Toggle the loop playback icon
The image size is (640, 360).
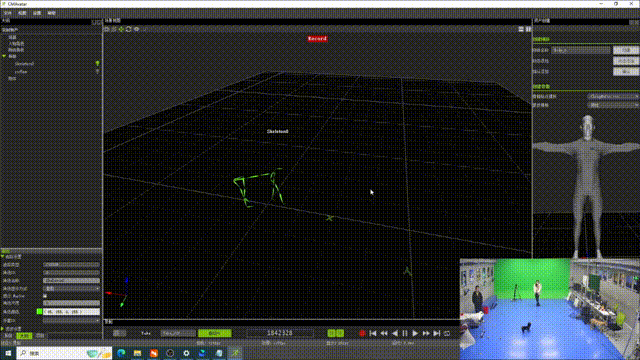tap(447, 333)
